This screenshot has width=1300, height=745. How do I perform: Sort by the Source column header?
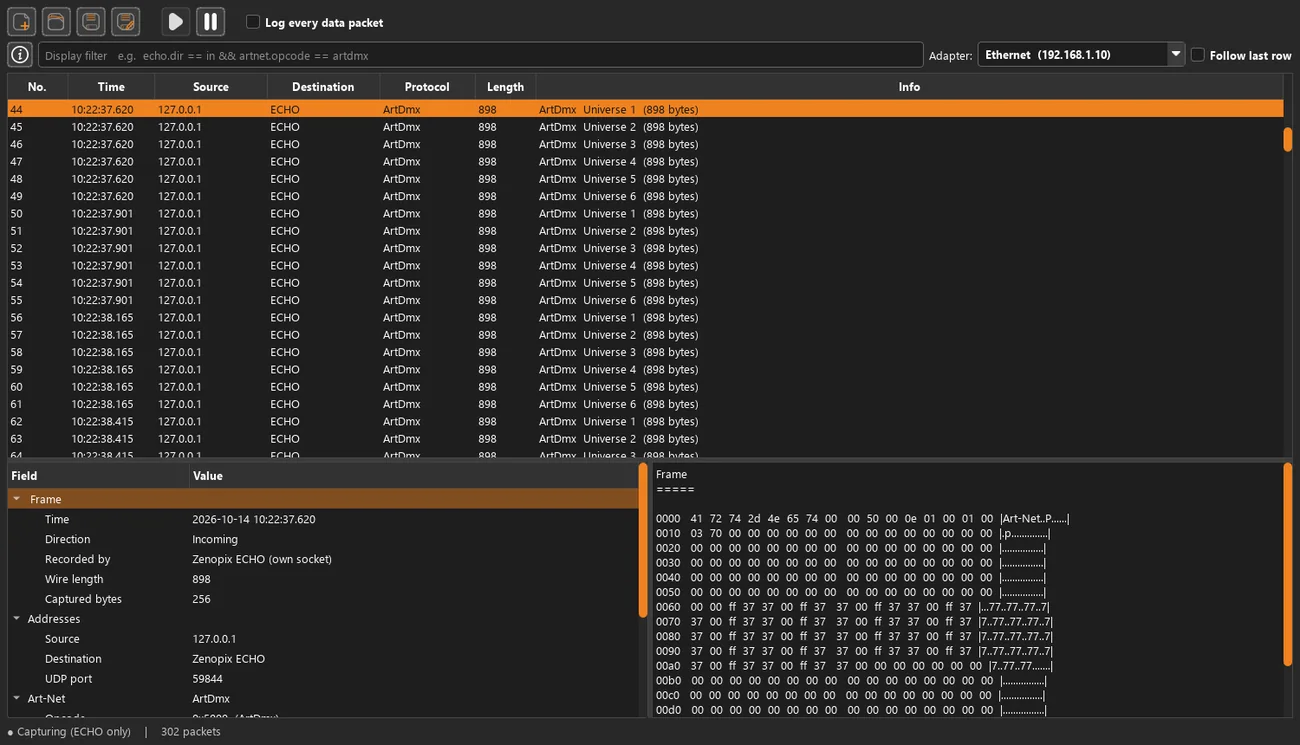(211, 87)
